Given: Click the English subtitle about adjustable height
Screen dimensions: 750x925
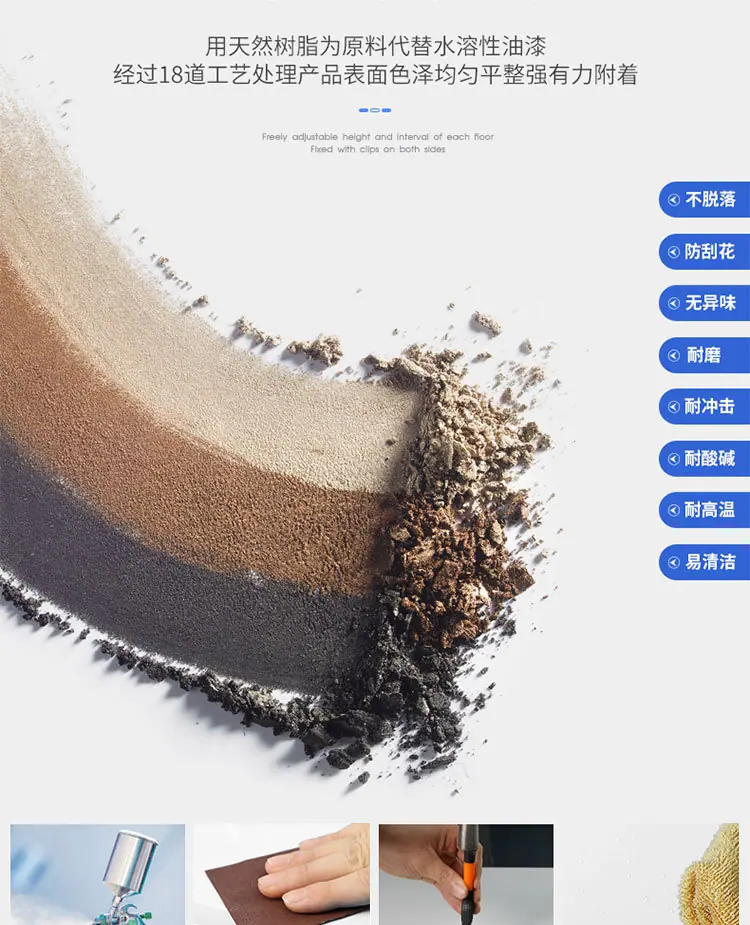Looking at the screenshot, I should tap(378, 143).
